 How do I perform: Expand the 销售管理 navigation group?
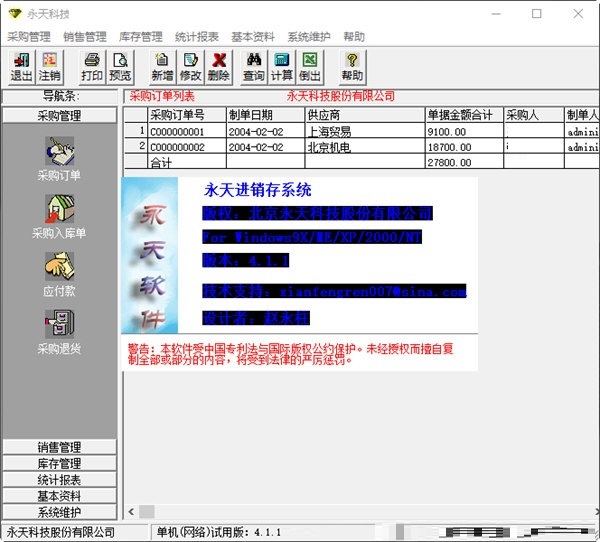59,447
